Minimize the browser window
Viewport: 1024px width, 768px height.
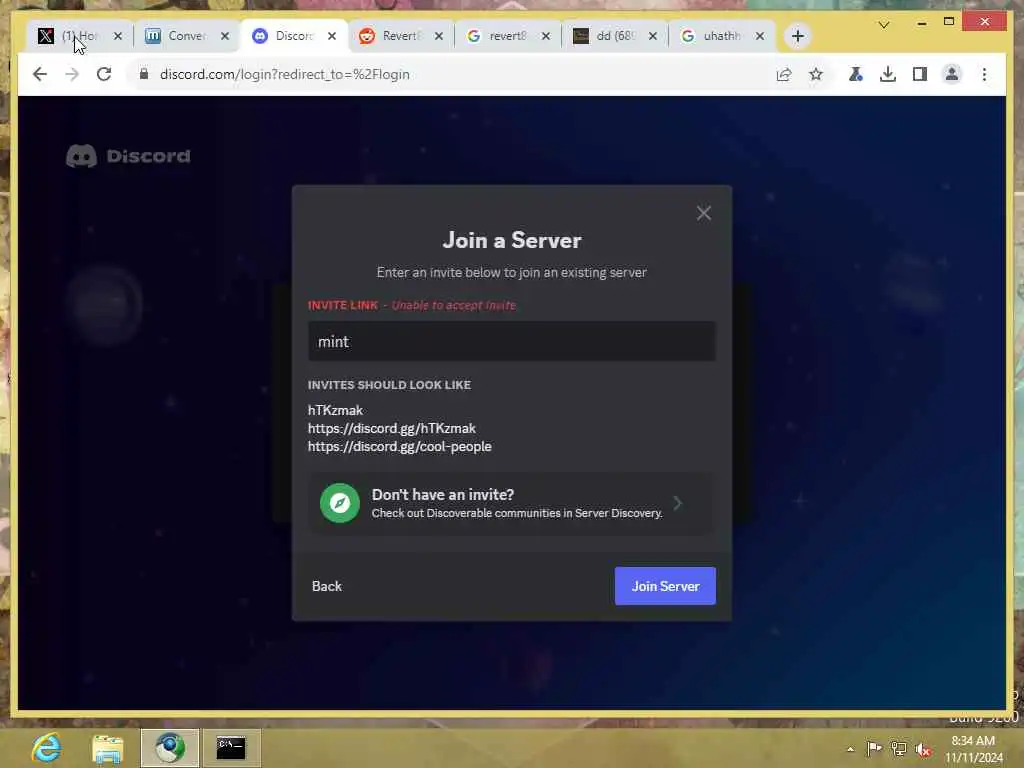(x=921, y=23)
